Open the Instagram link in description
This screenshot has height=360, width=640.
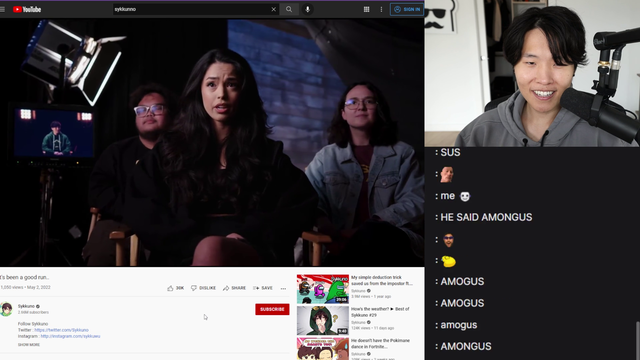tap(70, 336)
